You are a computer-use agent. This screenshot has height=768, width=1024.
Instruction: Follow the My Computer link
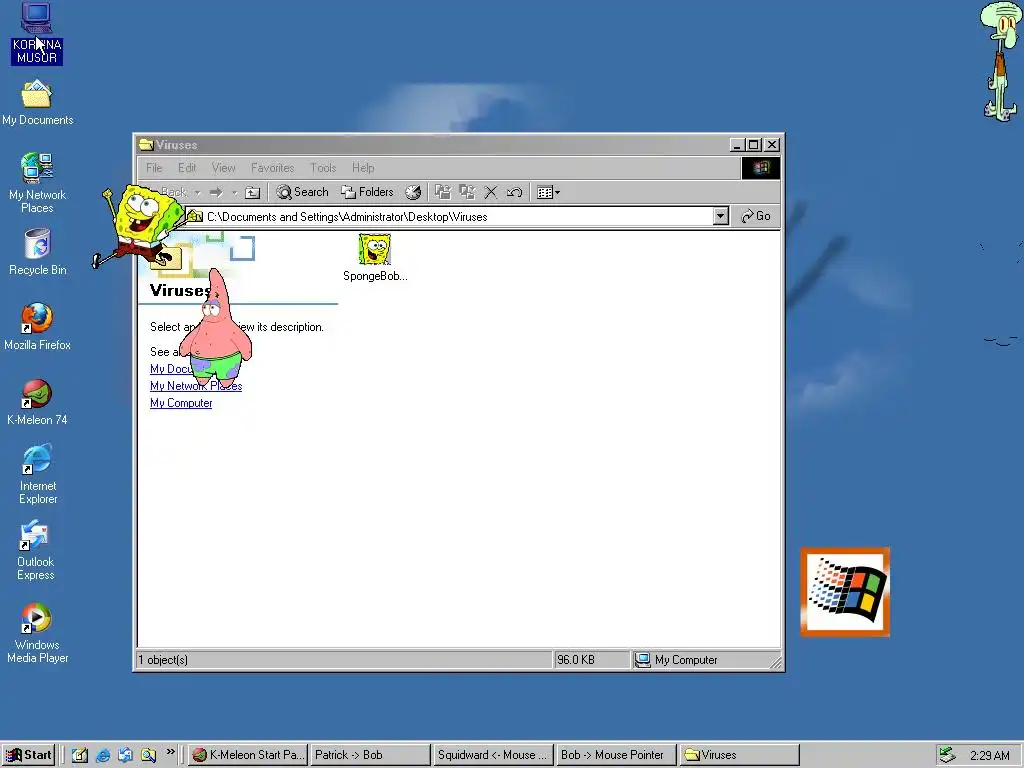point(181,403)
